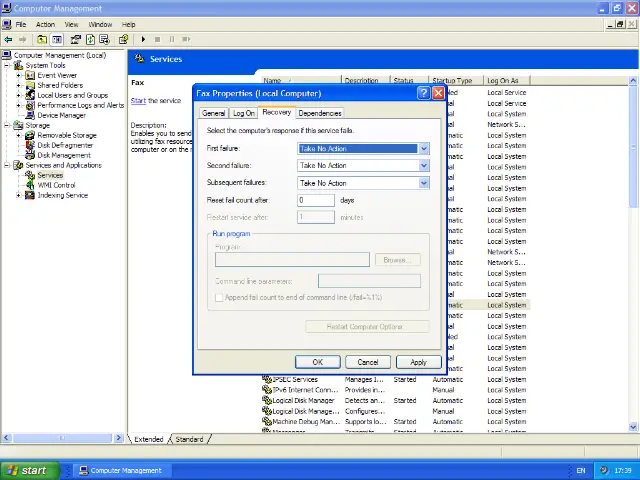Viewport: 640px width, 480px height.
Task: Open the Second failure dropdown
Action: tap(424, 166)
